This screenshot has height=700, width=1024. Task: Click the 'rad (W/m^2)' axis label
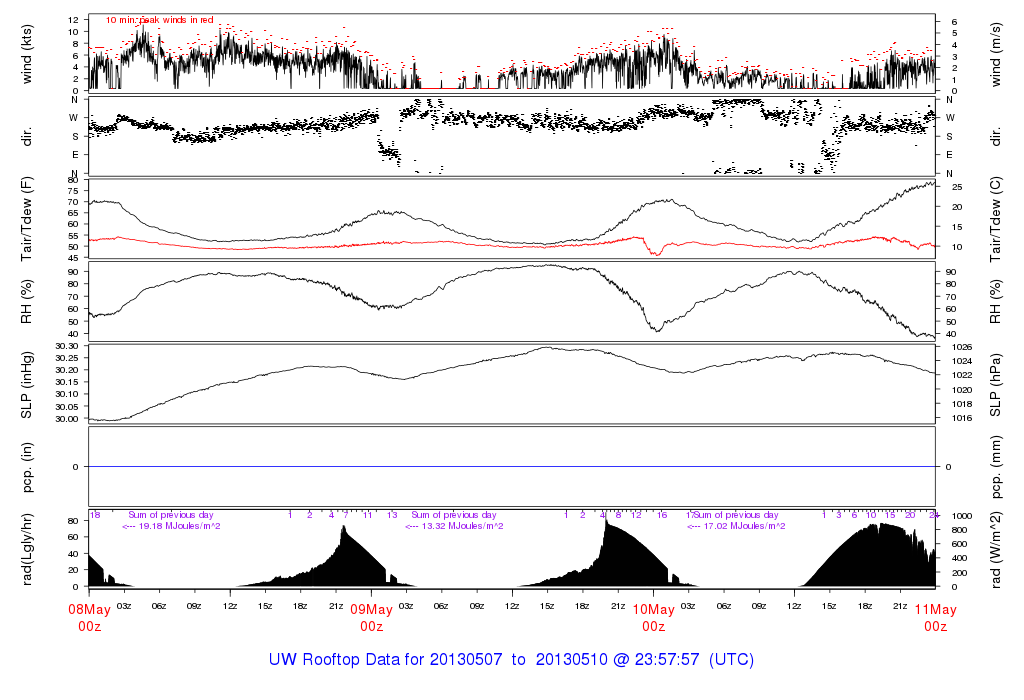click(999, 550)
